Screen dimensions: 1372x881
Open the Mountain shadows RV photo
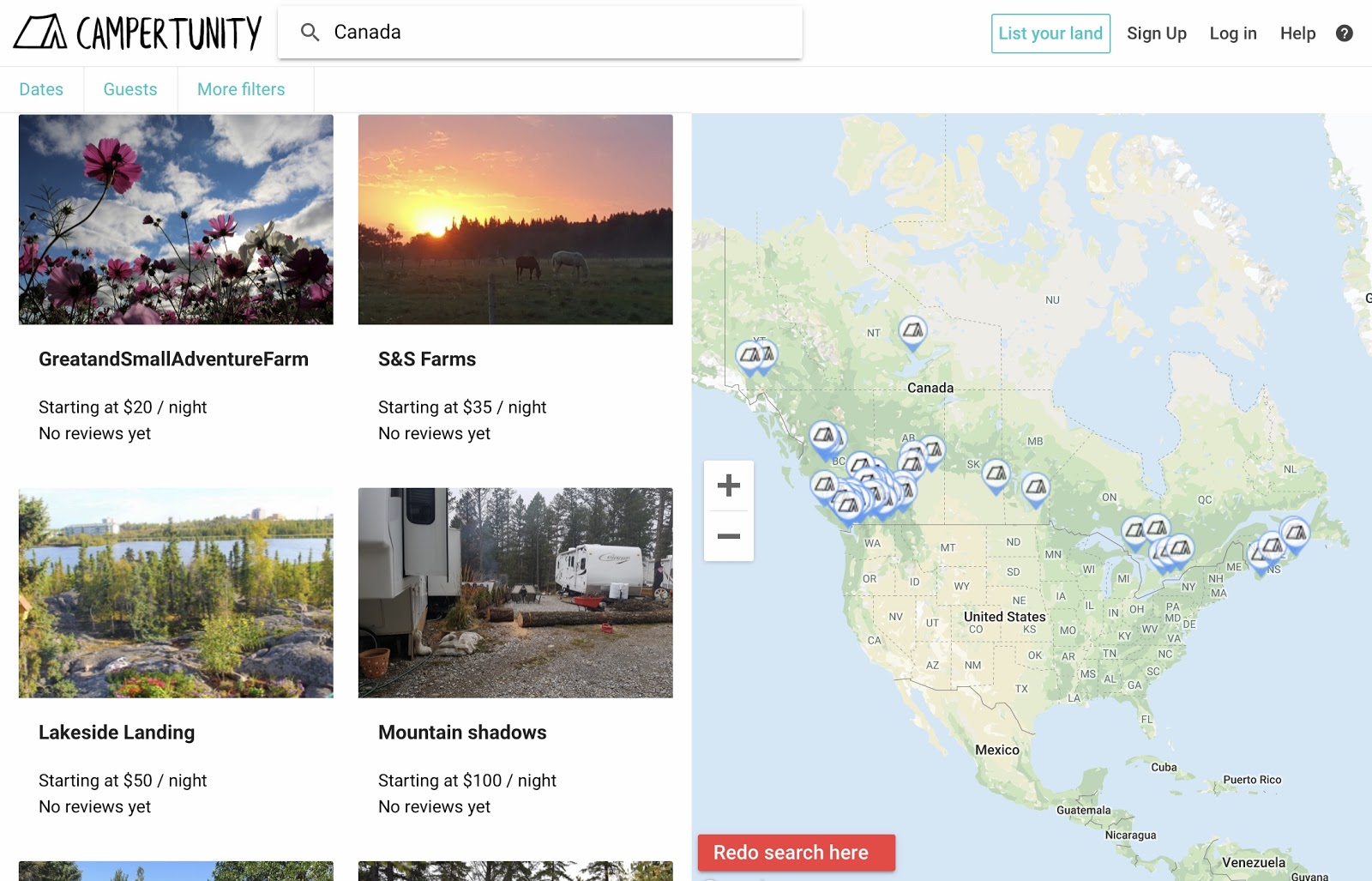515,593
